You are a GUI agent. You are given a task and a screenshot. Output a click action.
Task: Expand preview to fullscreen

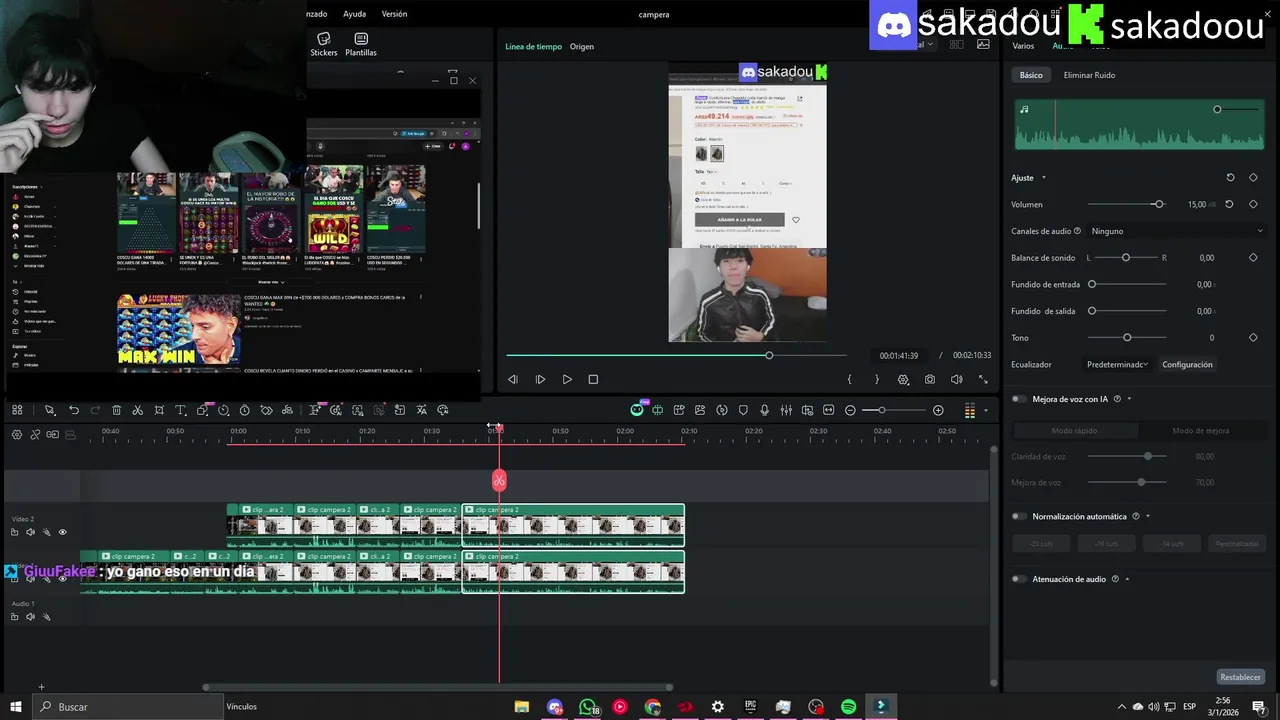(x=983, y=380)
